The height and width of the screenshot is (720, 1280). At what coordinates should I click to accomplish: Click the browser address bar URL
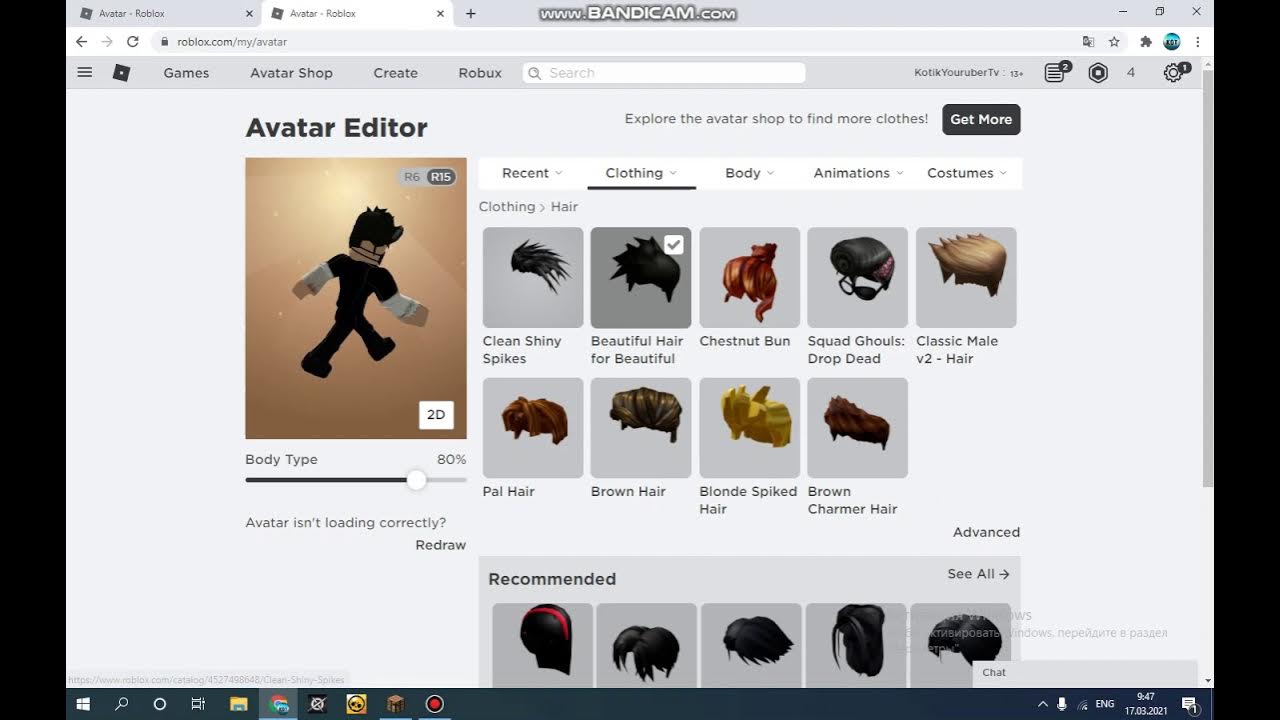coord(232,42)
